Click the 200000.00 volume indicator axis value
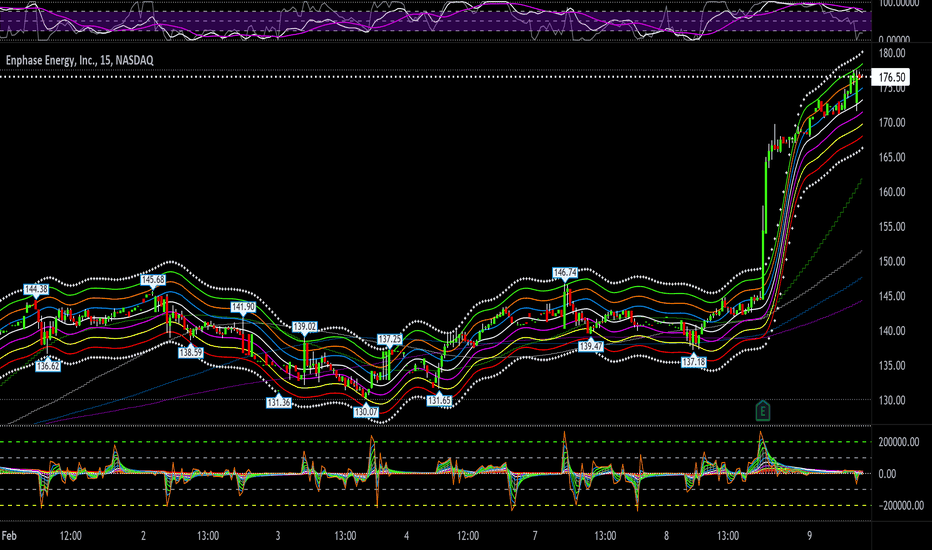The image size is (932, 550). coord(899,442)
